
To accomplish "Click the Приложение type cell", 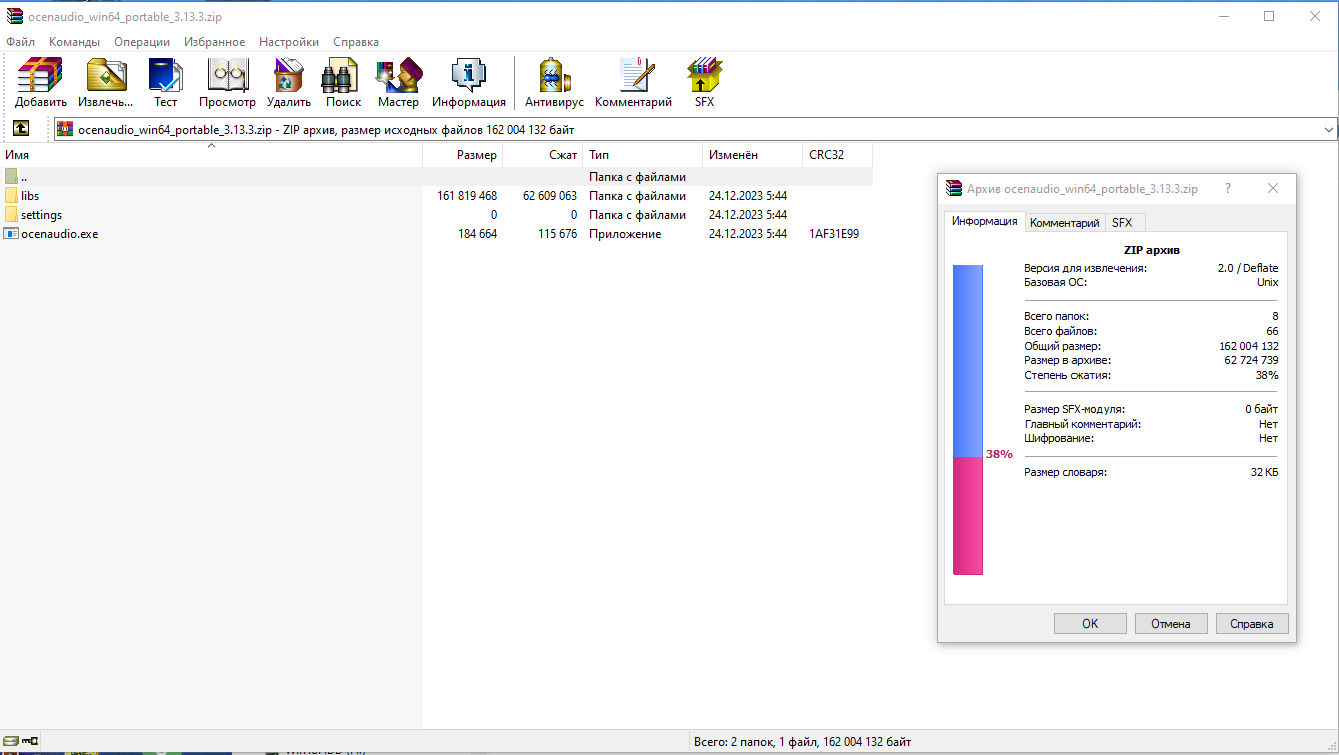I will (x=625, y=234).
